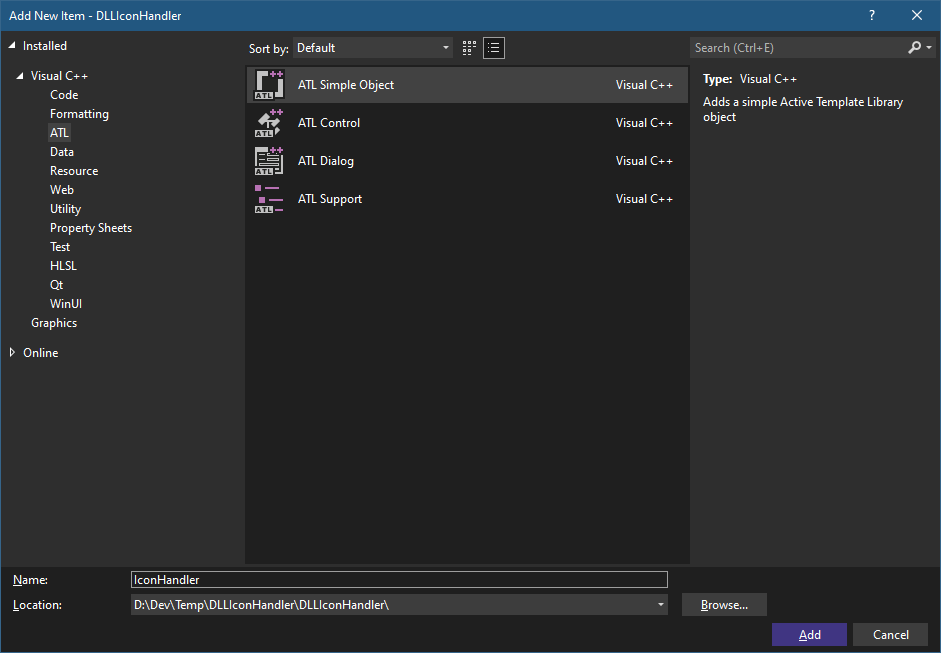Switch to small icons view
Image resolution: width=941 pixels, height=653 pixels.
(x=470, y=48)
